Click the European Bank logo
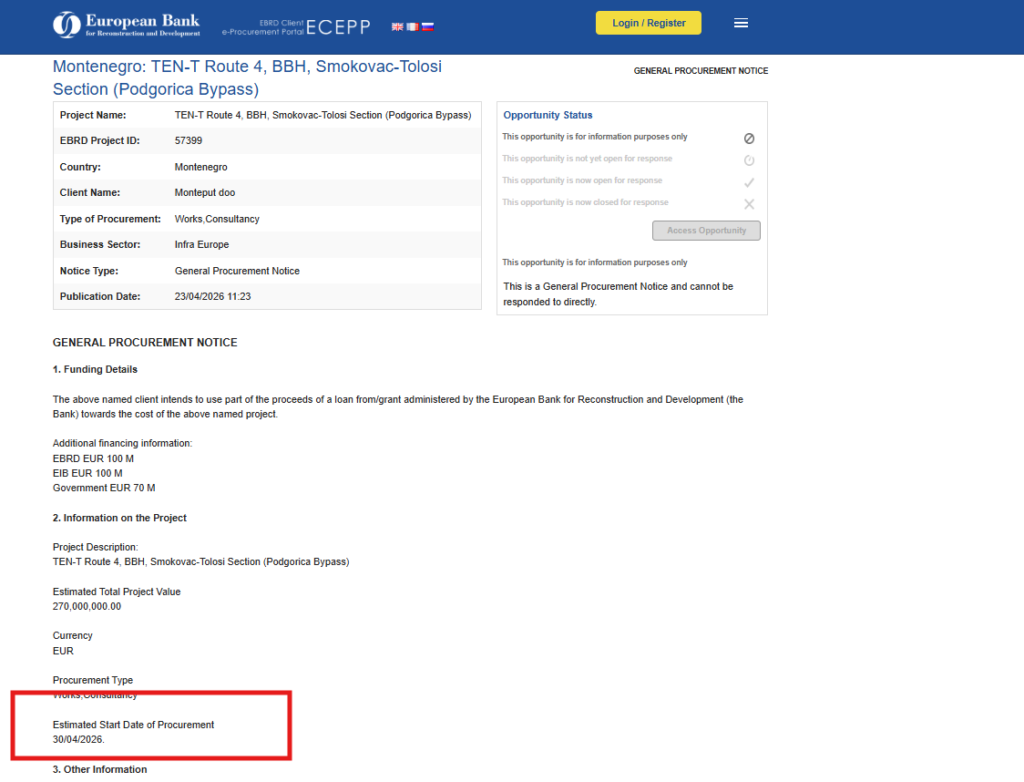This screenshot has width=1024, height=782. pos(126,24)
